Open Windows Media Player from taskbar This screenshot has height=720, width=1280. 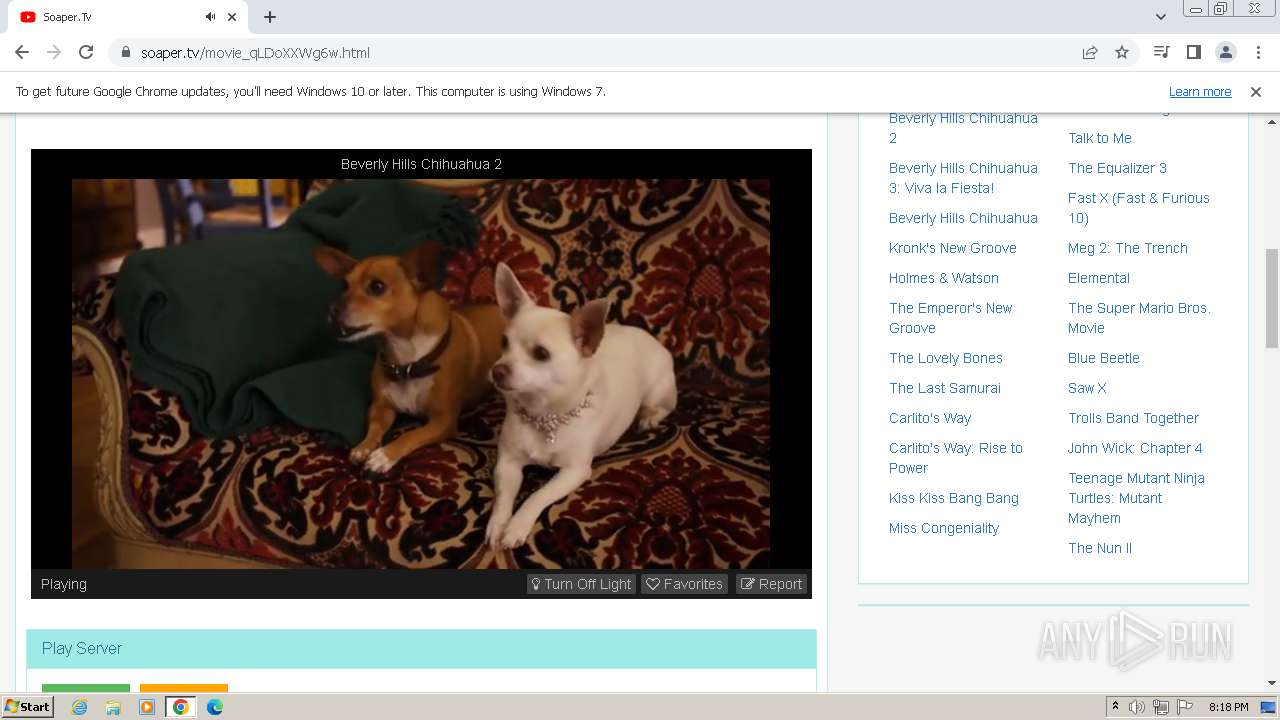[147, 707]
